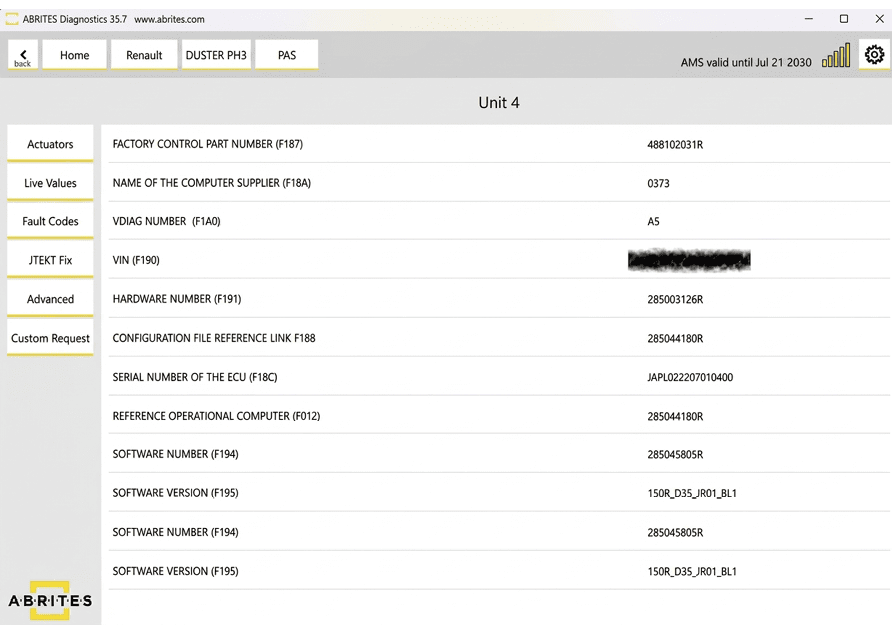Image resolution: width=892 pixels, height=632 pixels.
Task: Open the Actuators section
Action: click(50, 144)
